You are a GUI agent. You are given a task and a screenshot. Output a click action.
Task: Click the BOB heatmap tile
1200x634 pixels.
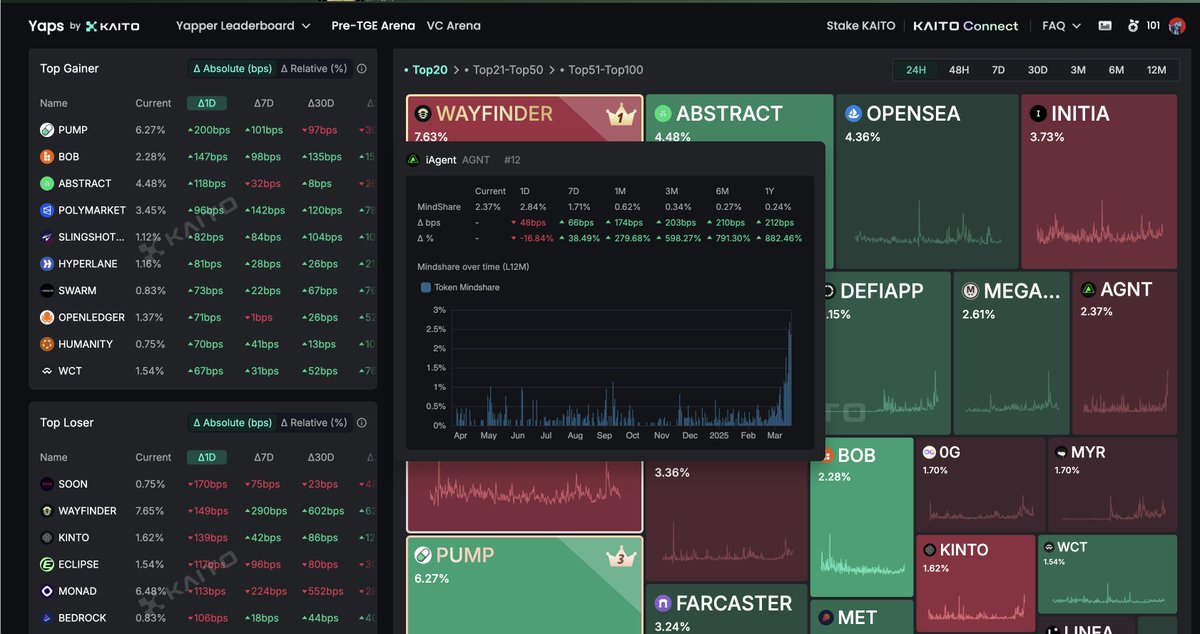[861, 516]
